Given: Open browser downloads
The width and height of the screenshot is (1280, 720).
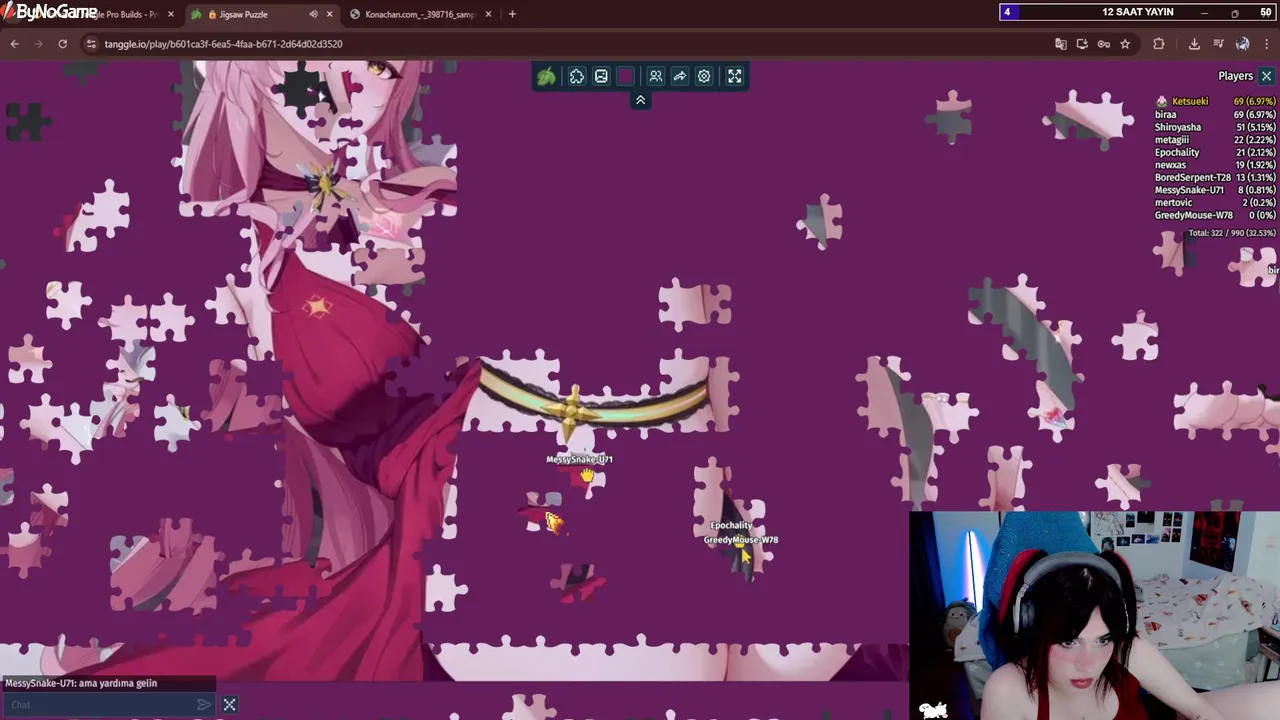Looking at the screenshot, I should click(x=1194, y=44).
